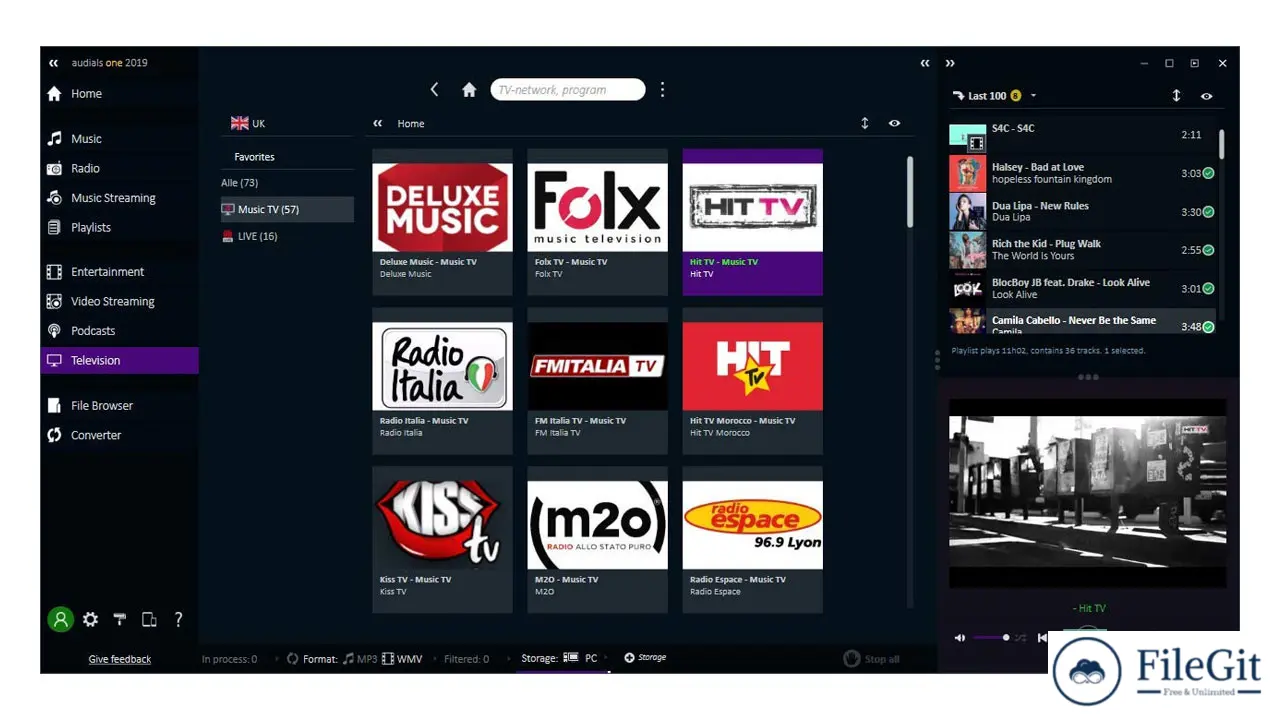Click the File Browser icon
Viewport: 1280px width, 720px height.
pos(54,406)
